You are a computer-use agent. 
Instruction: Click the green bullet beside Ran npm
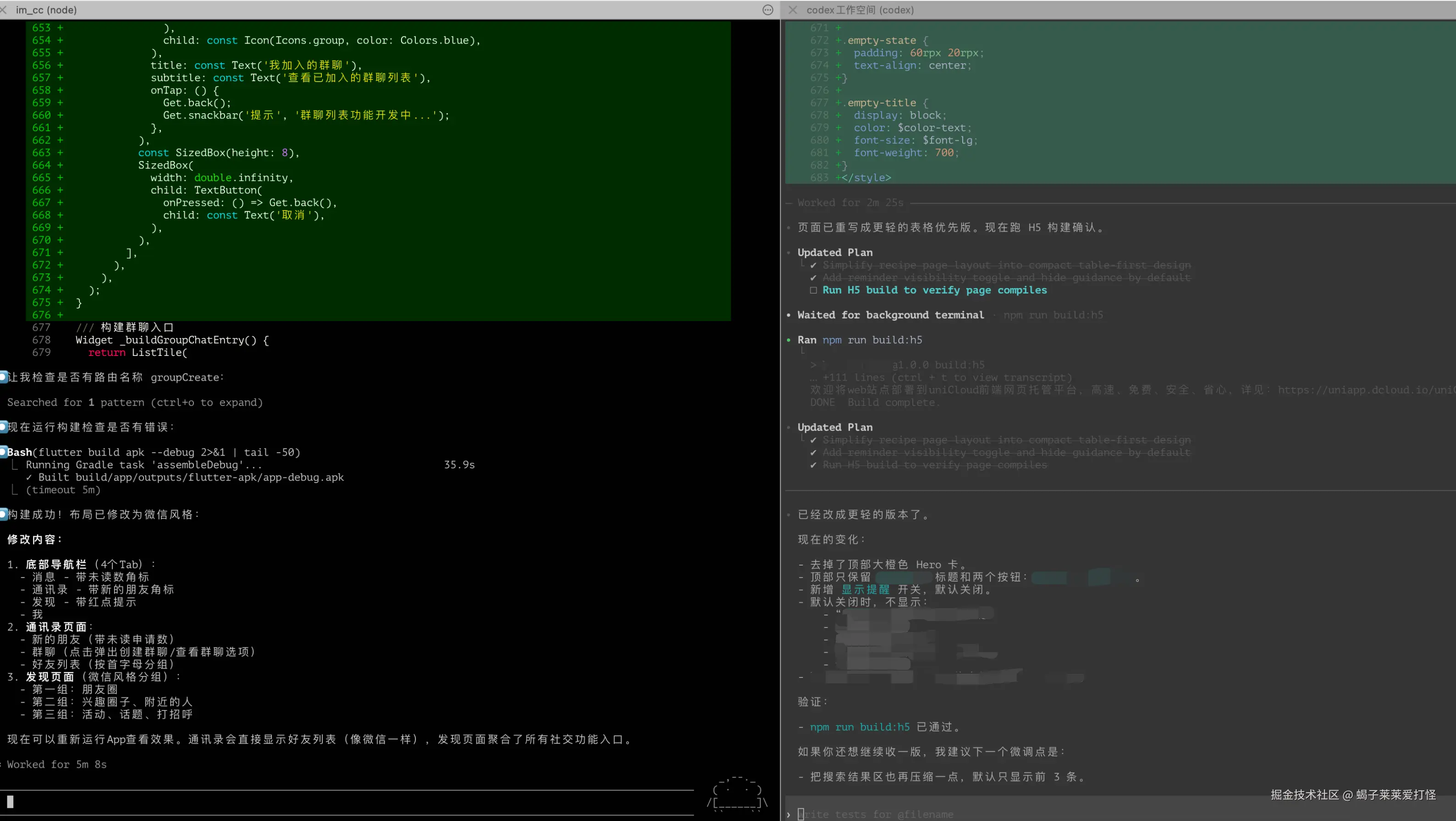tap(789, 340)
